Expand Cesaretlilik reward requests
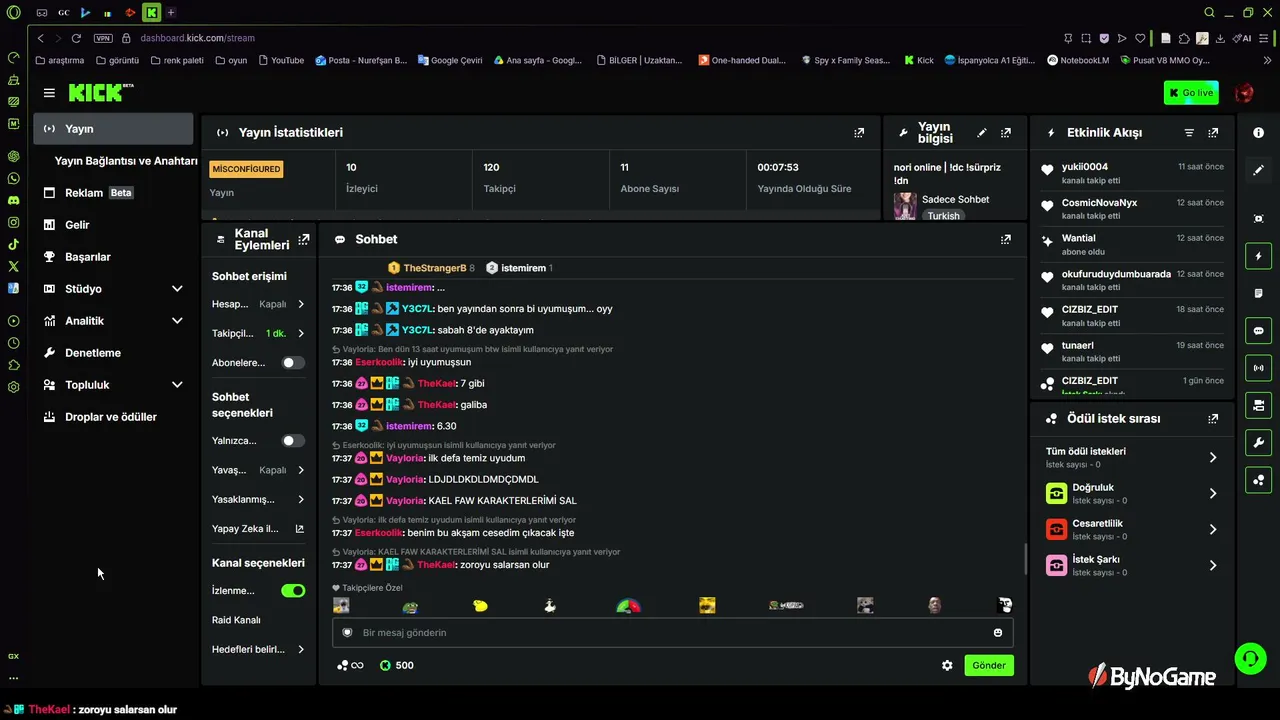1280x720 pixels. point(1132,529)
